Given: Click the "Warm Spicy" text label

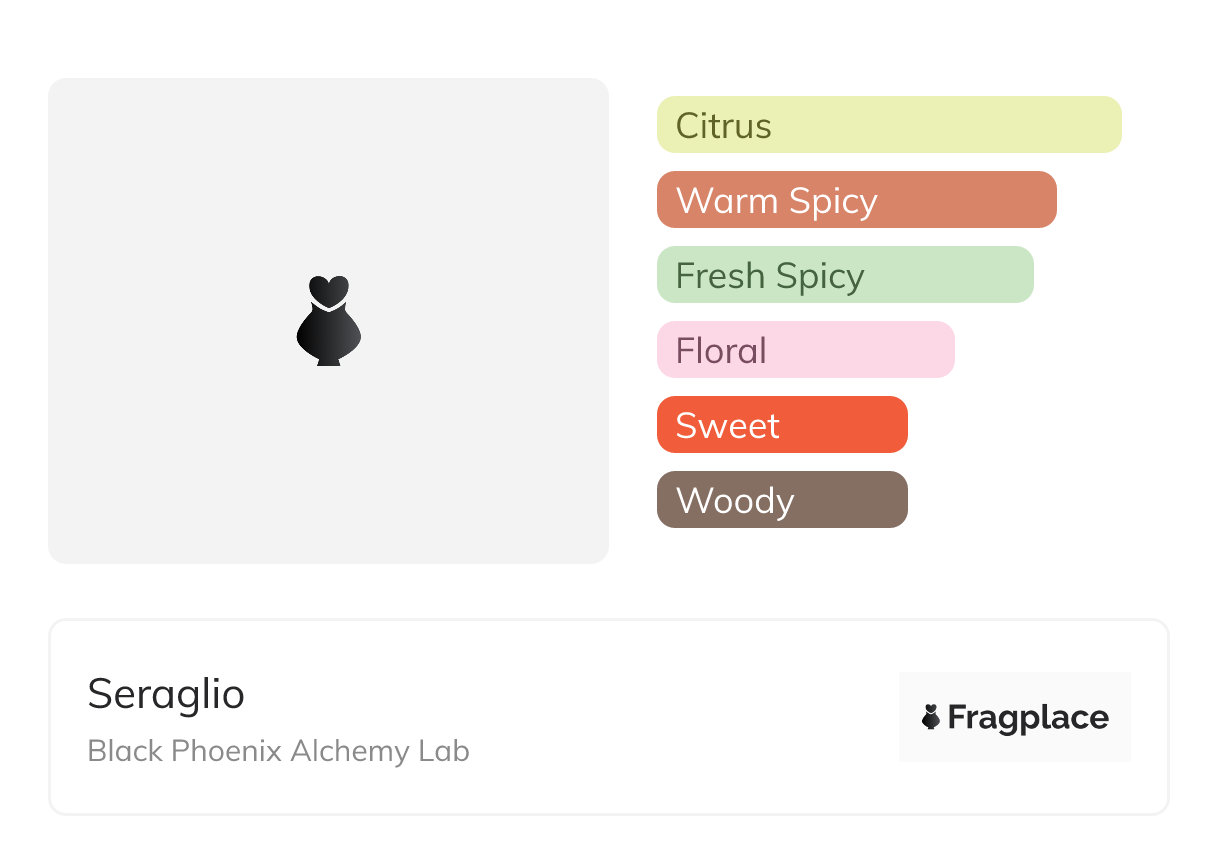Looking at the screenshot, I should click(776, 201).
